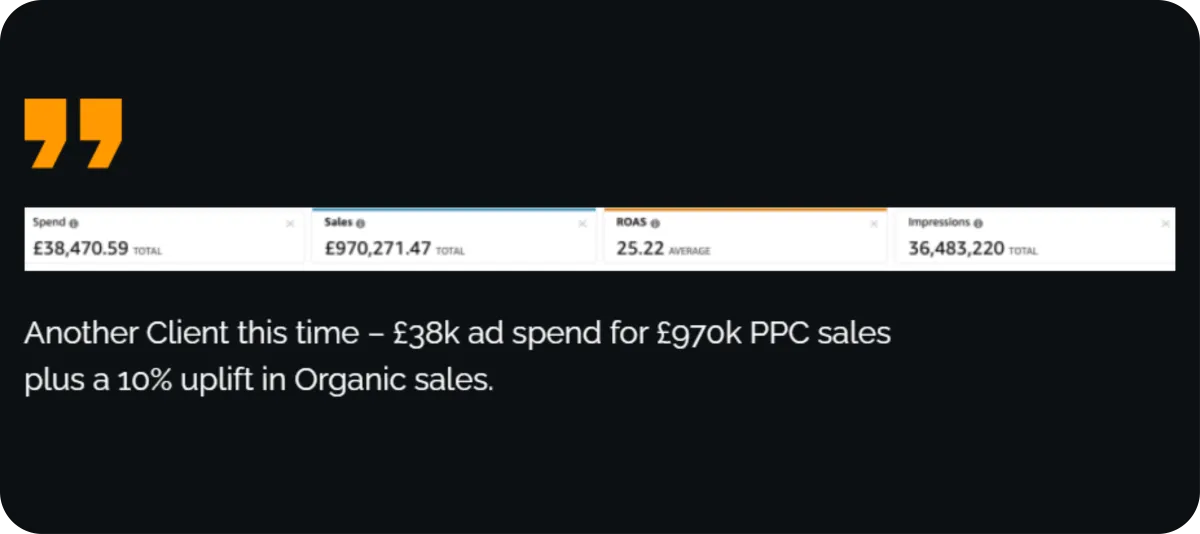The width and height of the screenshot is (1200, 534).
Task: Click the AVERAGE label in ROAS card
Action: (690, 251)
